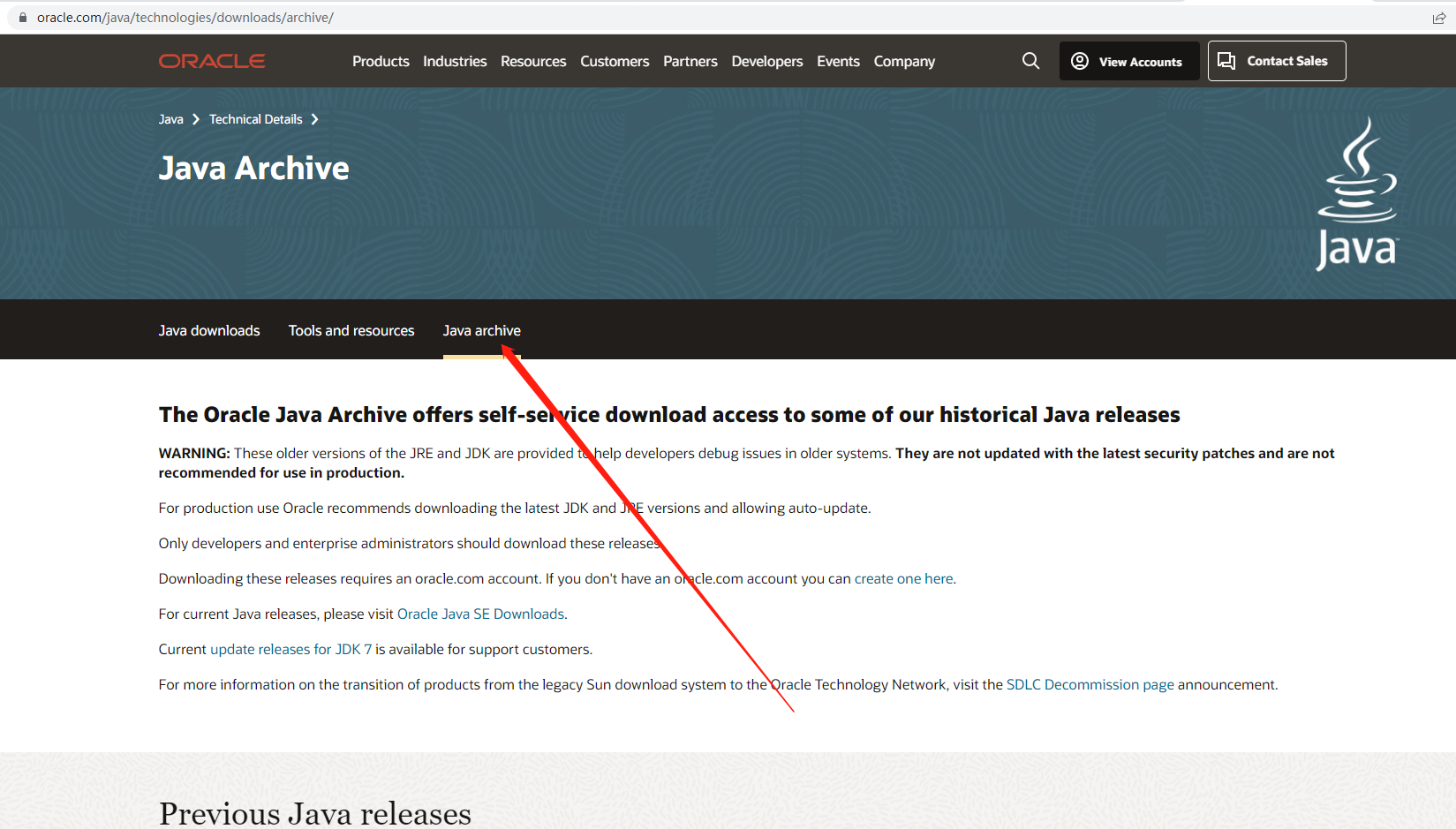Open the Events menu
Image resolution: width=1456 pixels, height=829 pixels.
click(x=838, y=61)
